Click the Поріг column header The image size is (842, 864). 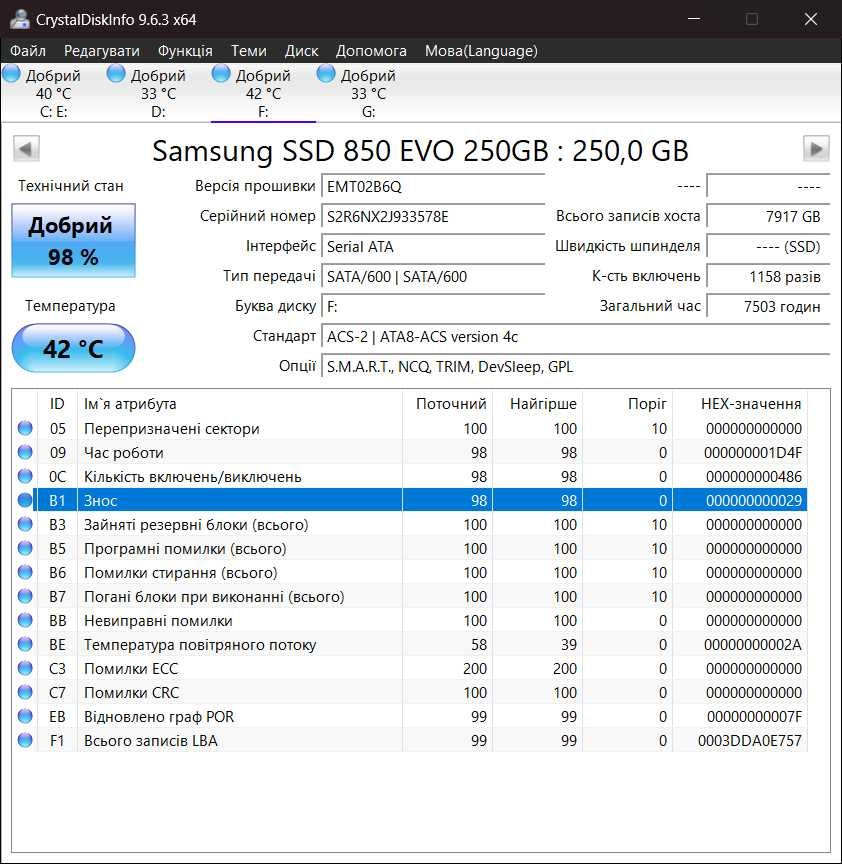(x=628, y=404)
